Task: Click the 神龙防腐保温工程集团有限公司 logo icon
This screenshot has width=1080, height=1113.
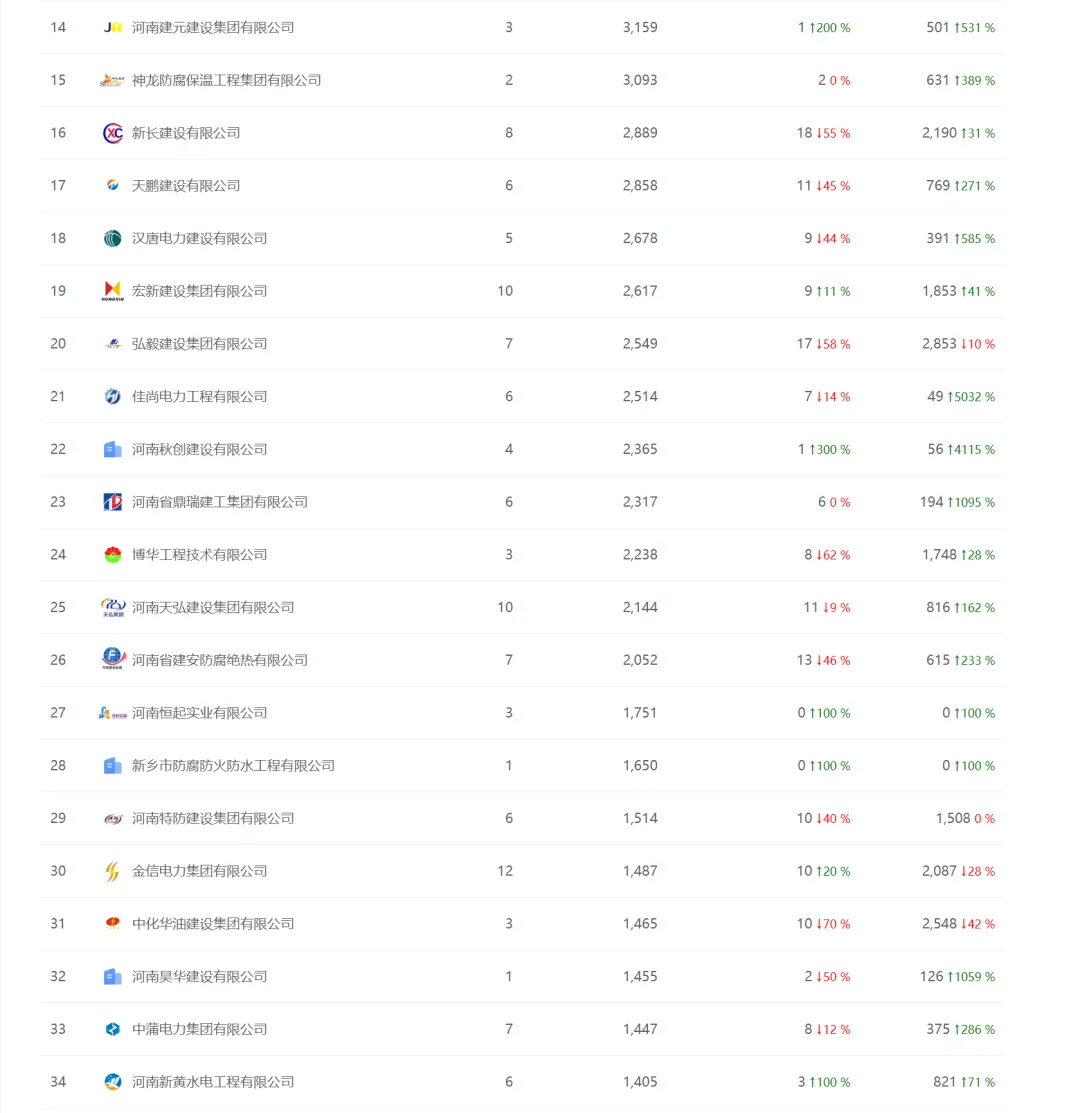Action: pyautogui.click(x=112, y=80)
